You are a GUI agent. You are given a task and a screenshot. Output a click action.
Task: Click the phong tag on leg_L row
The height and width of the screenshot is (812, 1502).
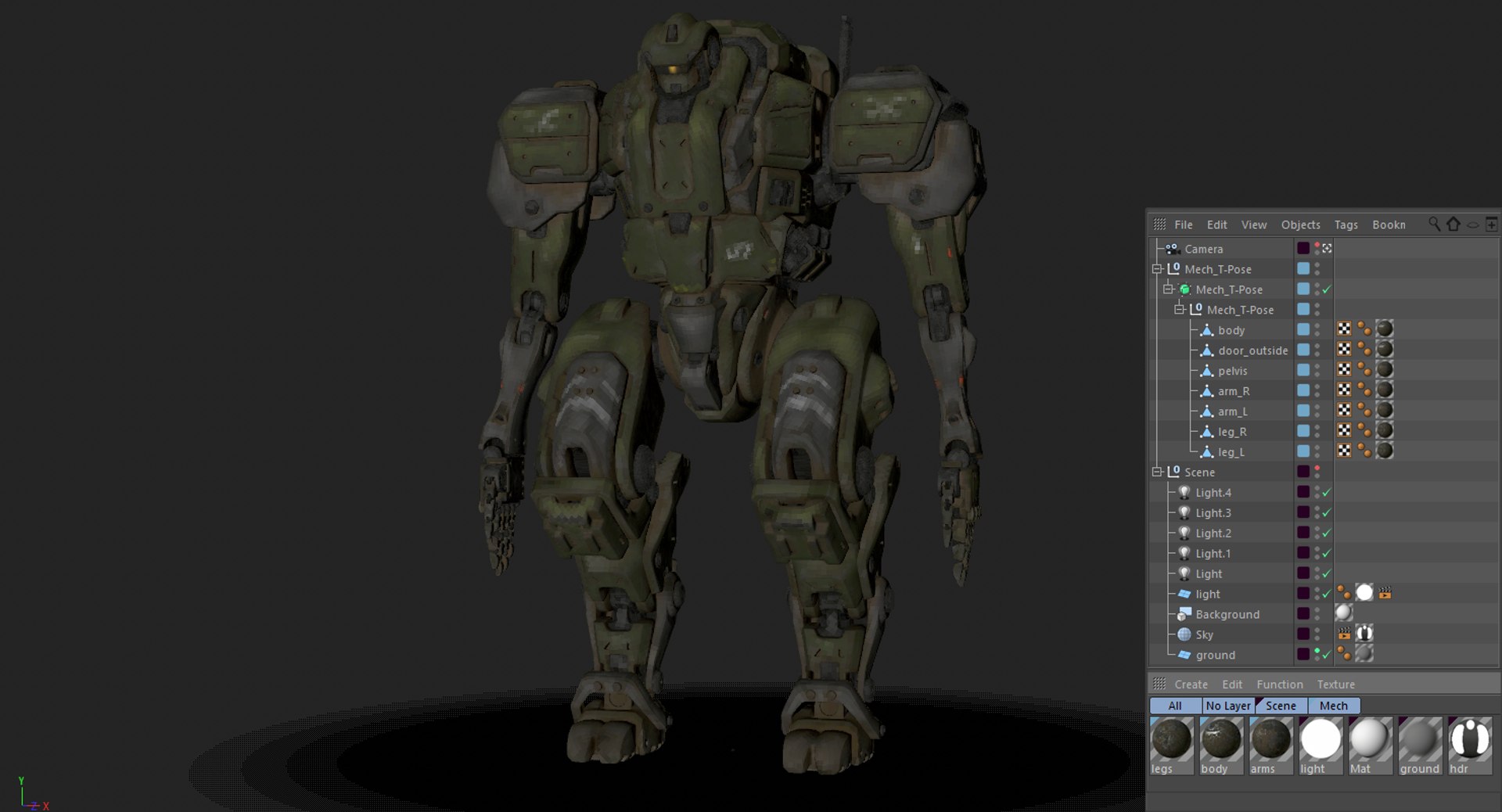point(1364,451)
